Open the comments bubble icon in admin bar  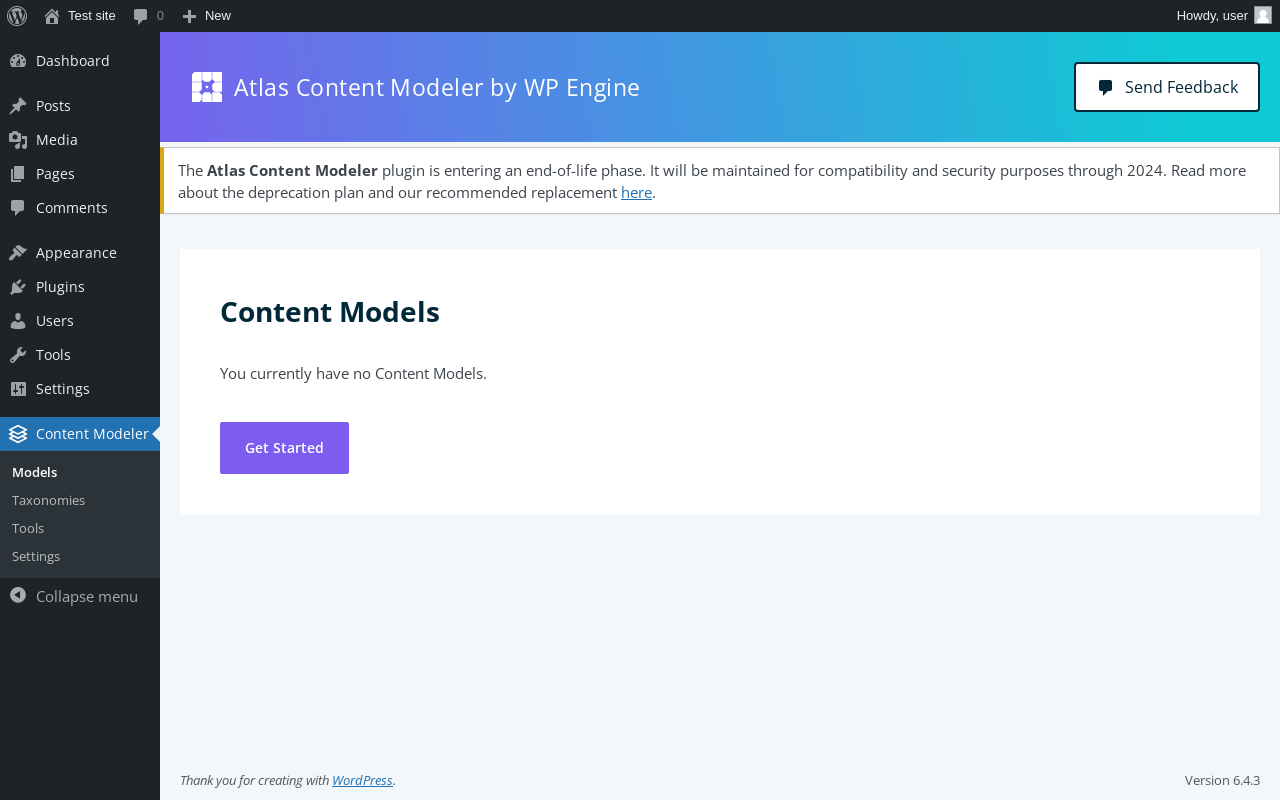click(141, 16)
